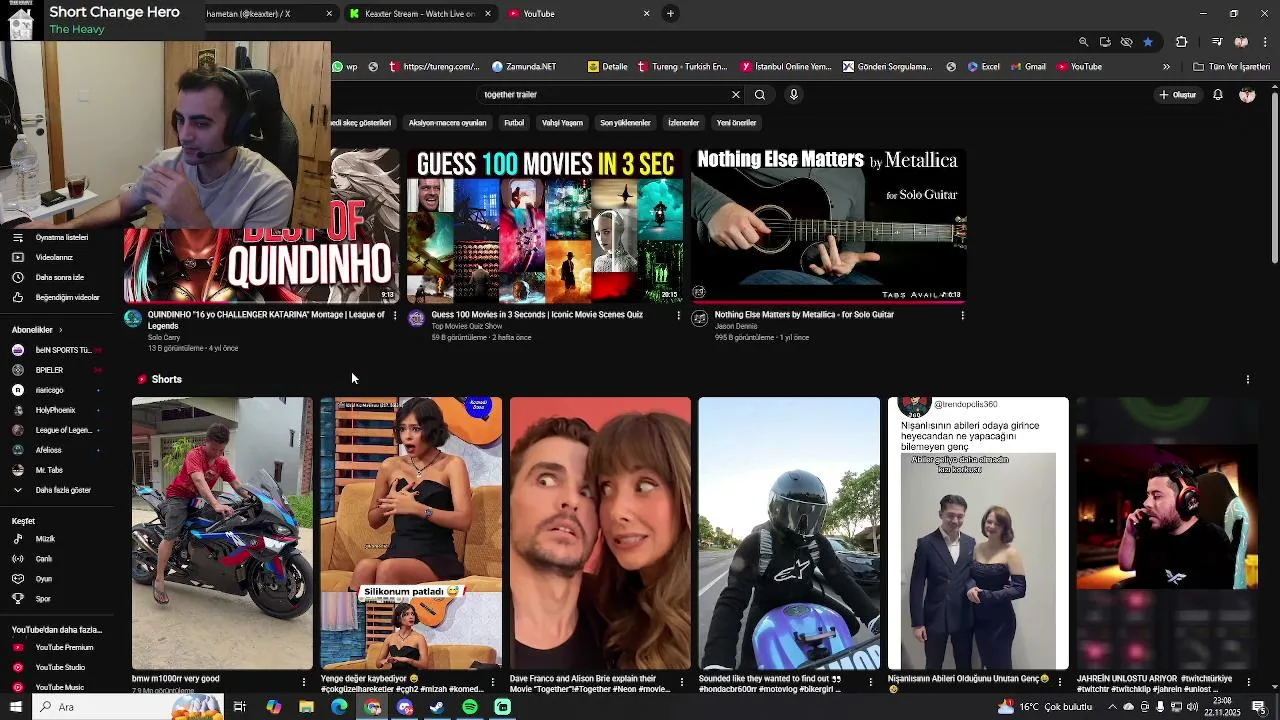1280x720 pixels.
Task: Select the İzlenenler filter chip
Action: click(x=683, y=123)
